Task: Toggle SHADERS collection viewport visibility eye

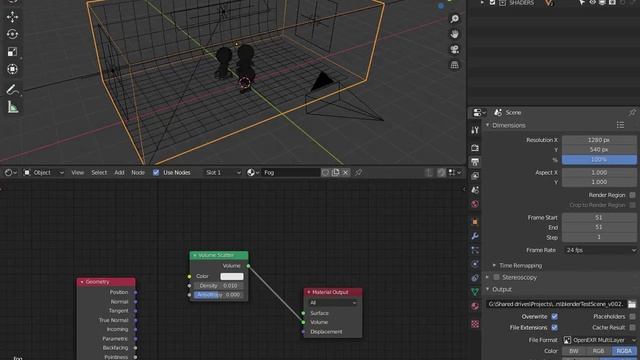Action: (x=592, y=3)
